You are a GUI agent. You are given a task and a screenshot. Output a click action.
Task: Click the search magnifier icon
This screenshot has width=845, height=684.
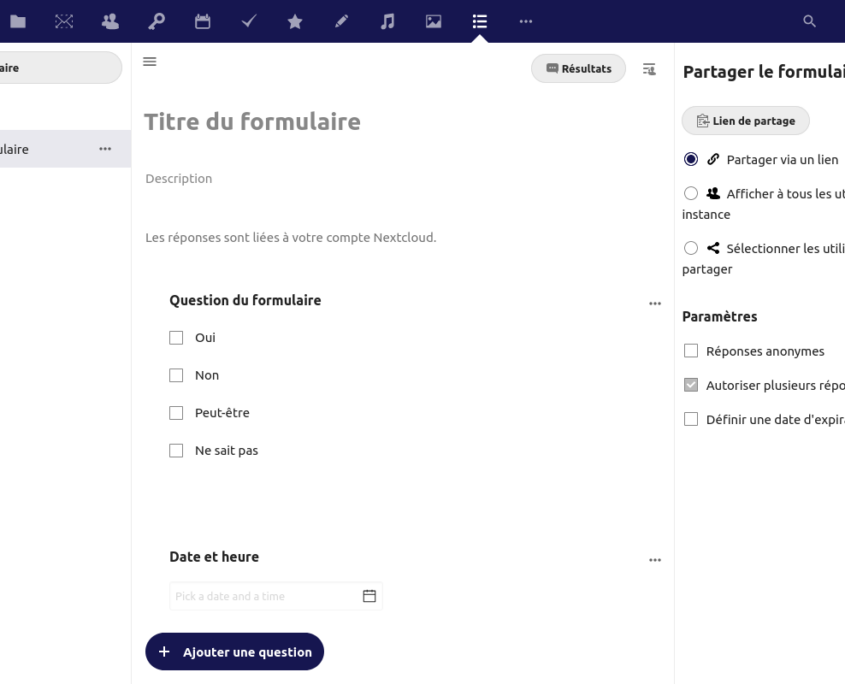point(810,21)
